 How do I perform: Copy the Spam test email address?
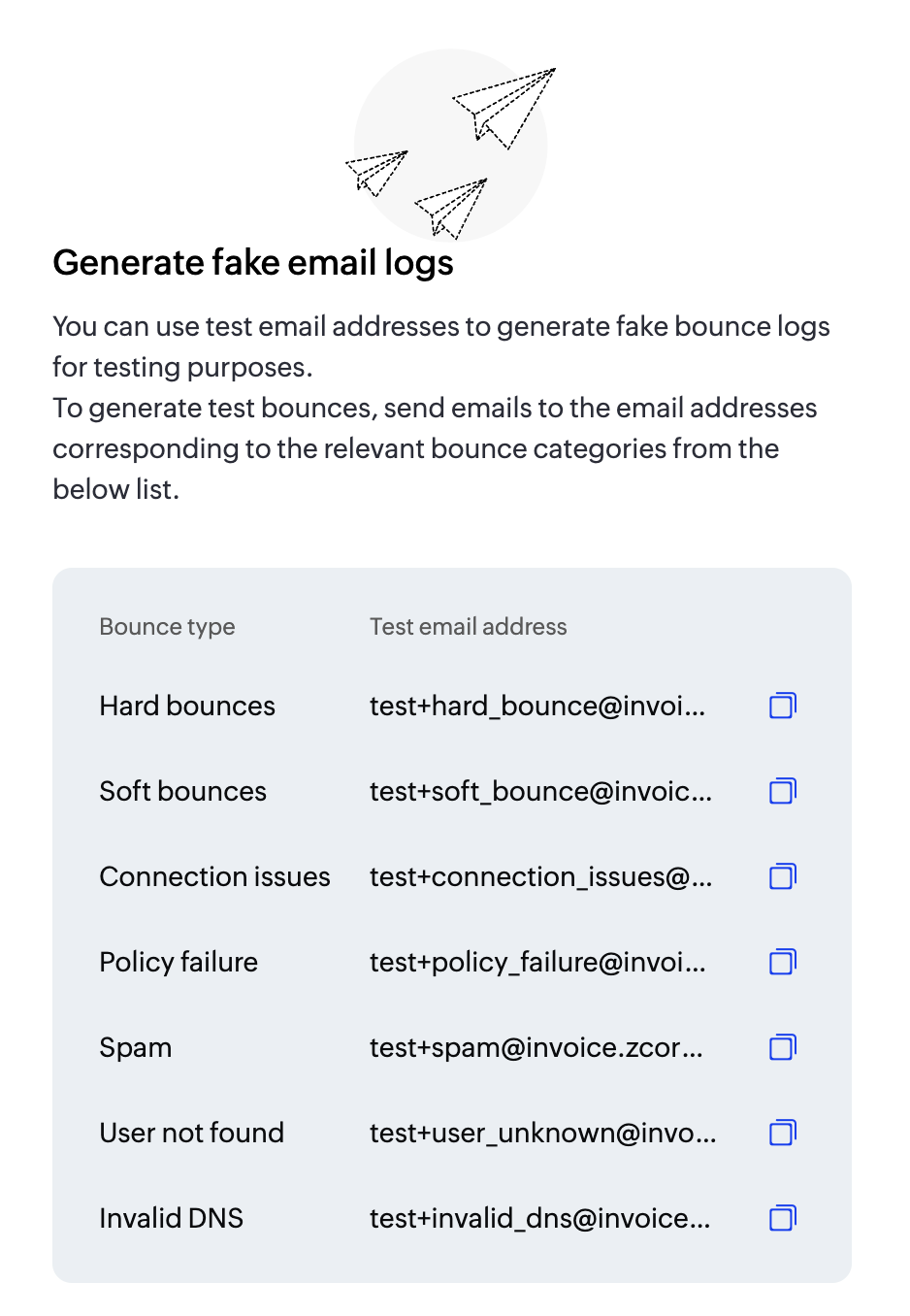coord(782,1047)
